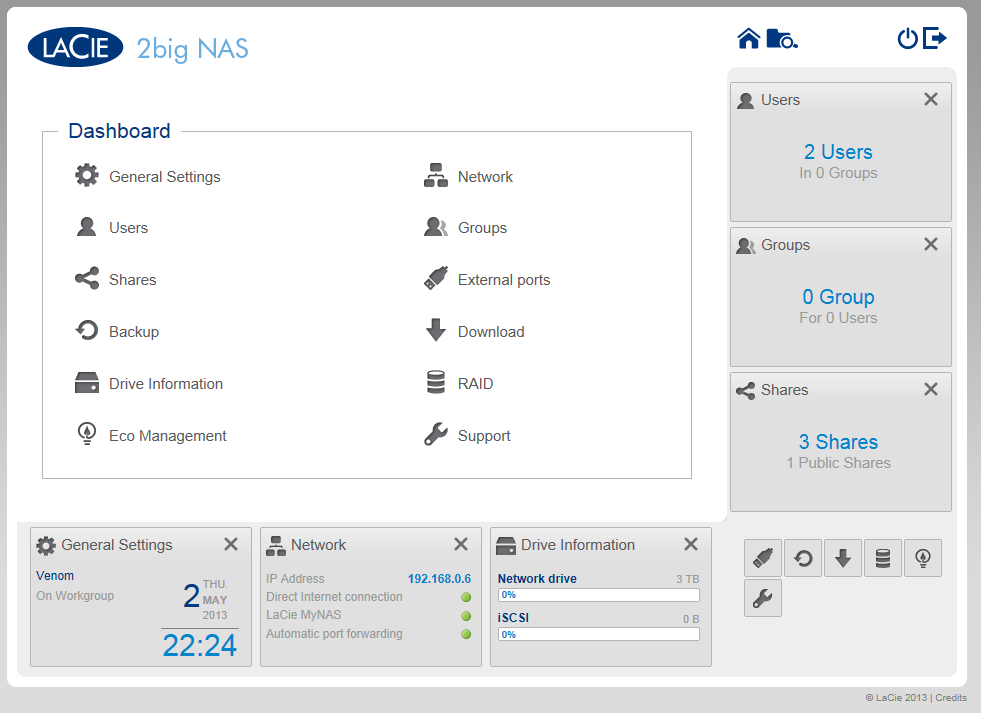Click the Credits link in footer
Image resolution: width=981 pixels, height=713 pixels.
click(x=951, y=697)
